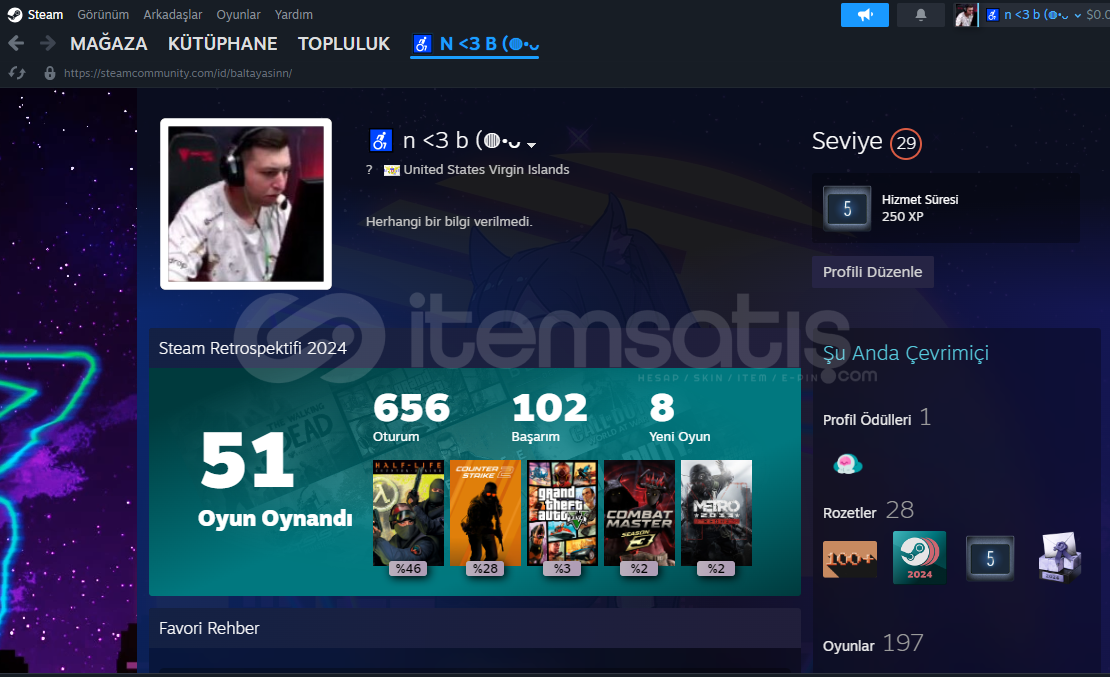Click the Hizmet Süresi 250 XP text

click(x=920, y=208)
